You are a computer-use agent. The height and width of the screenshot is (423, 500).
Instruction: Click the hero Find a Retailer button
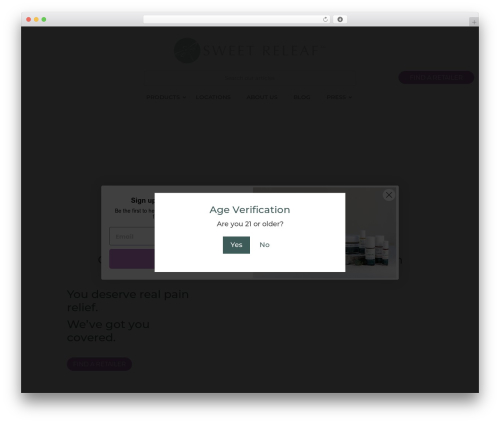(99, 364)
